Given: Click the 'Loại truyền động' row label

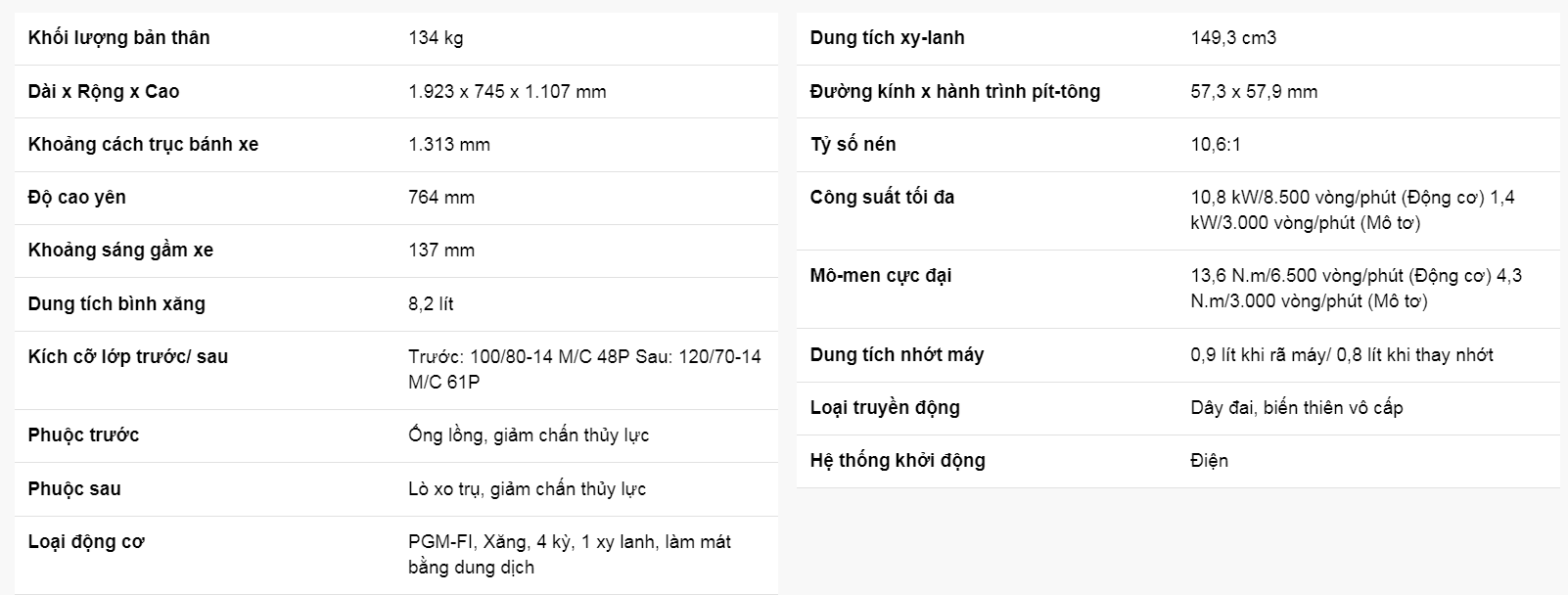Looking at the screenshot, I should 885,407.
